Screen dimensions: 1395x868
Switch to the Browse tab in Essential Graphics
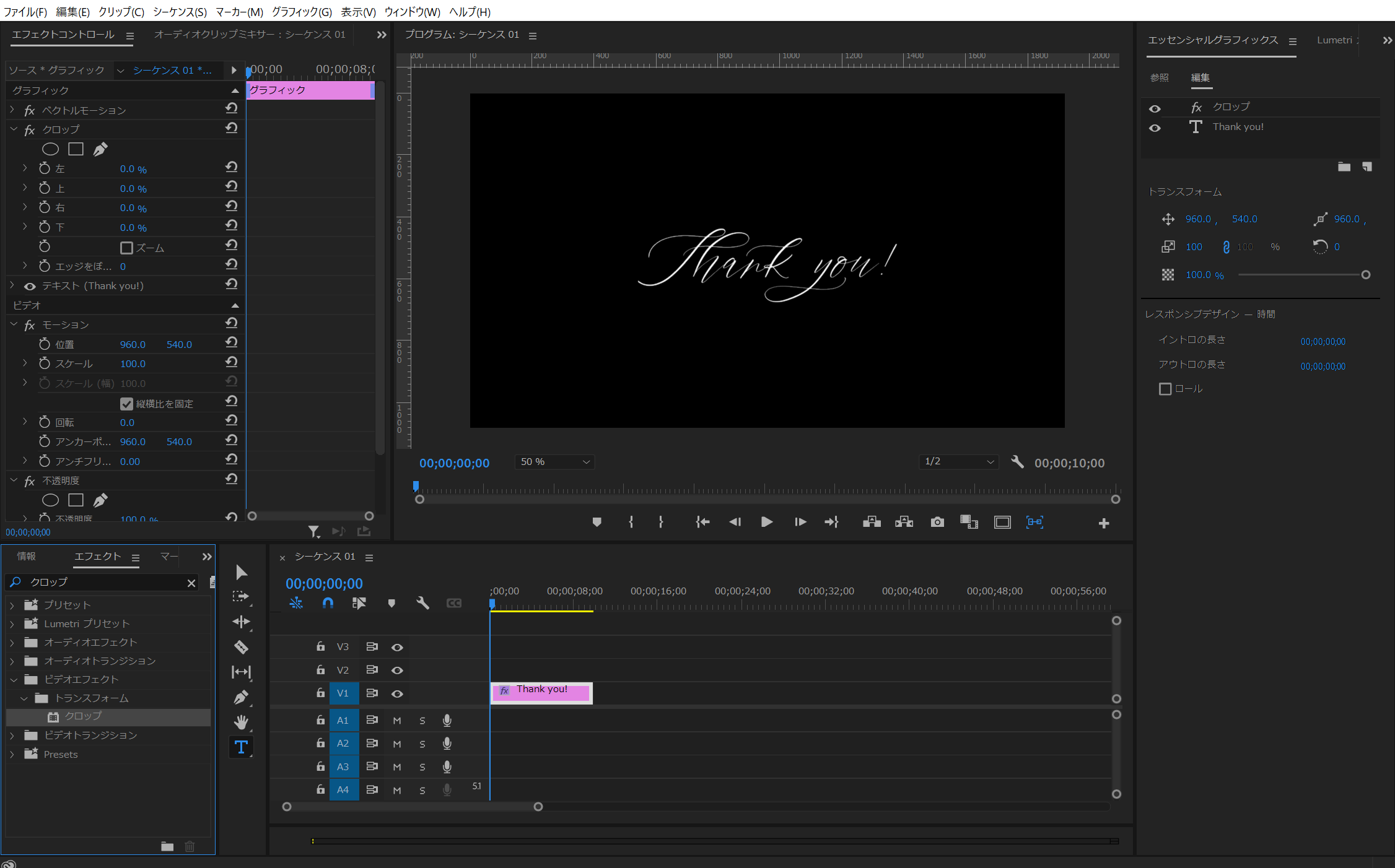[x=1159, y=77]
